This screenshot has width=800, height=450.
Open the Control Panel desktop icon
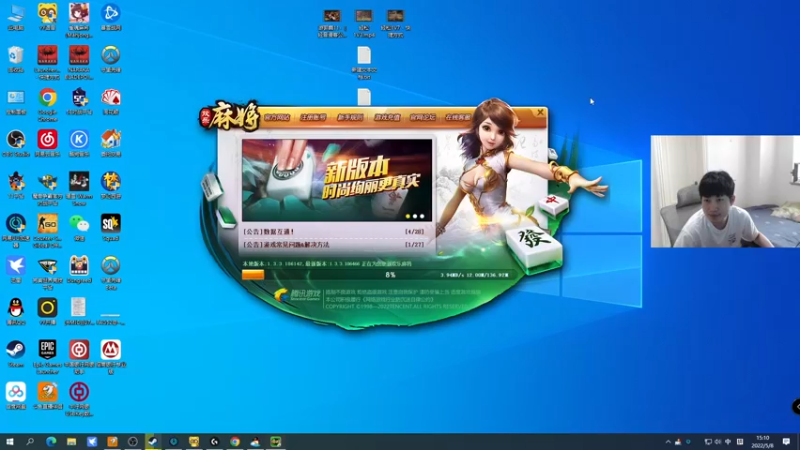point(16,98)
